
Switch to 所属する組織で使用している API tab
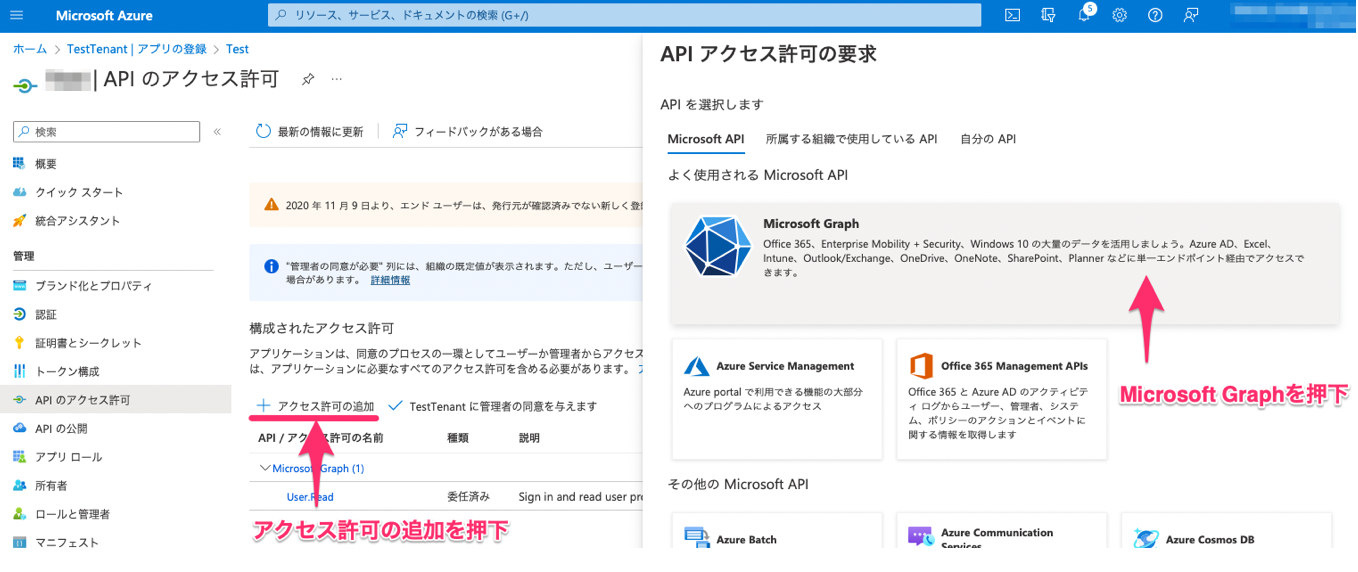pyautogui.click(x=851, y=139)
